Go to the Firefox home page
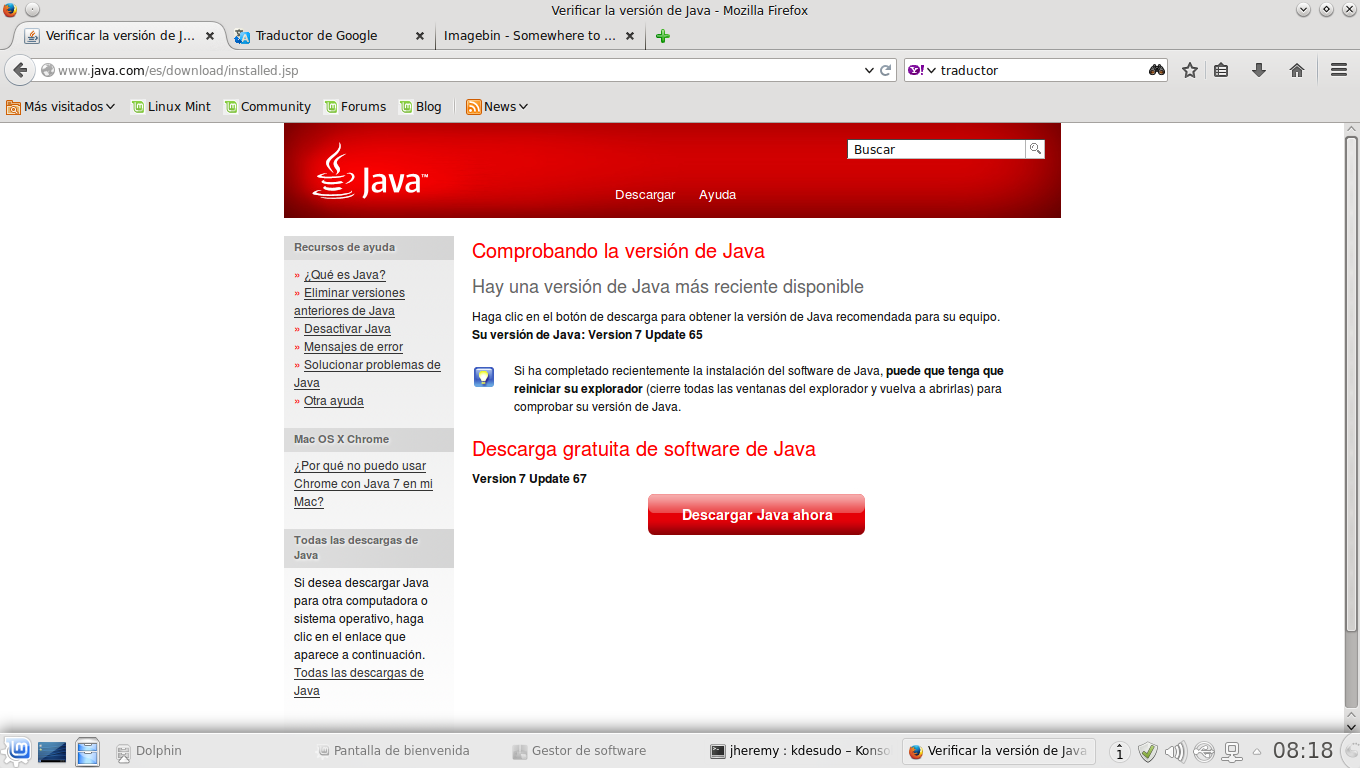Screen dimensions: 1360x768 click(x=1297, y=70)
